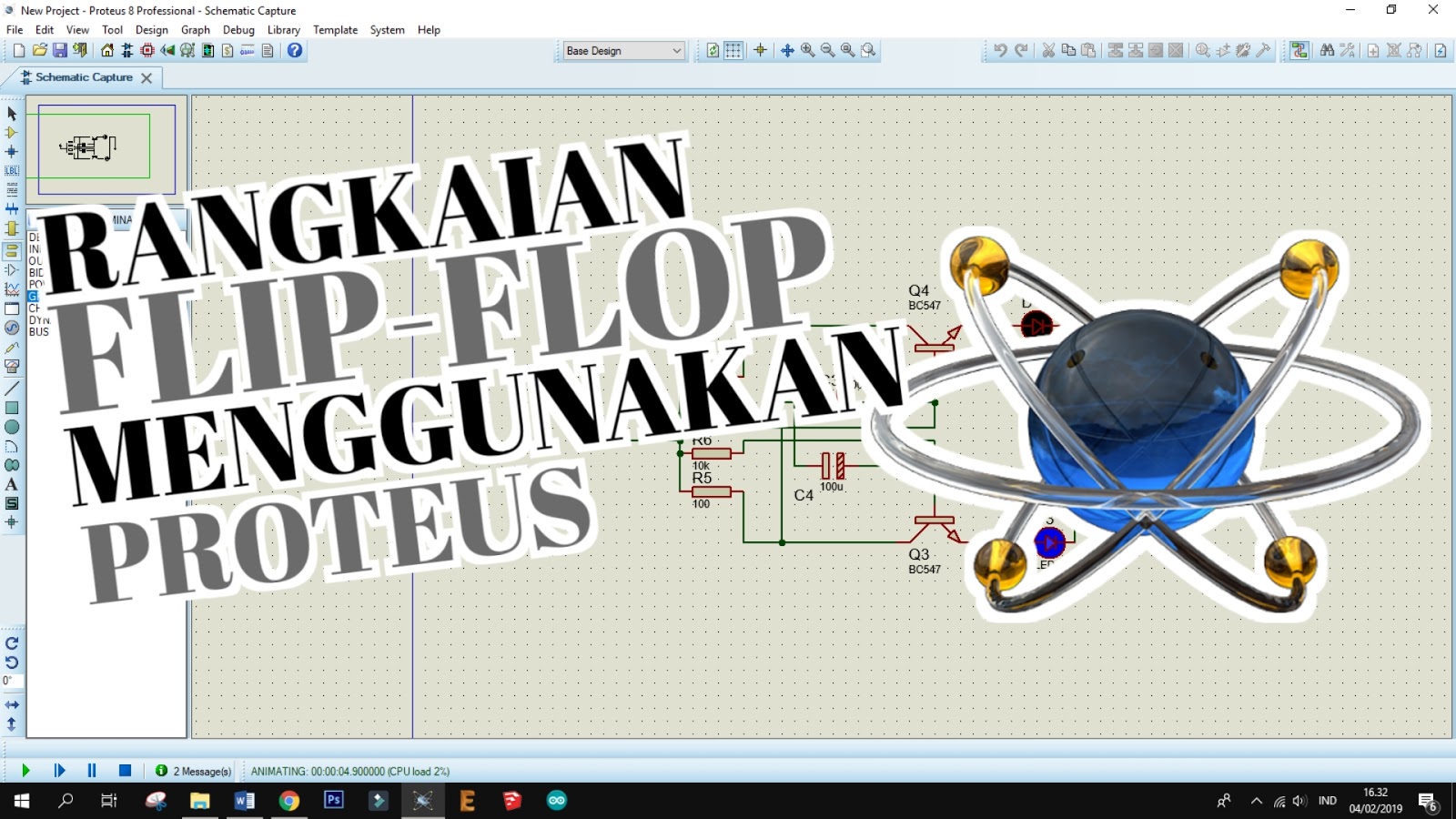Image resolution: width=1456 pixels, height=819 pixels.
Task: Run the electrical rules check icon
Action: [x=1441, y=51]
